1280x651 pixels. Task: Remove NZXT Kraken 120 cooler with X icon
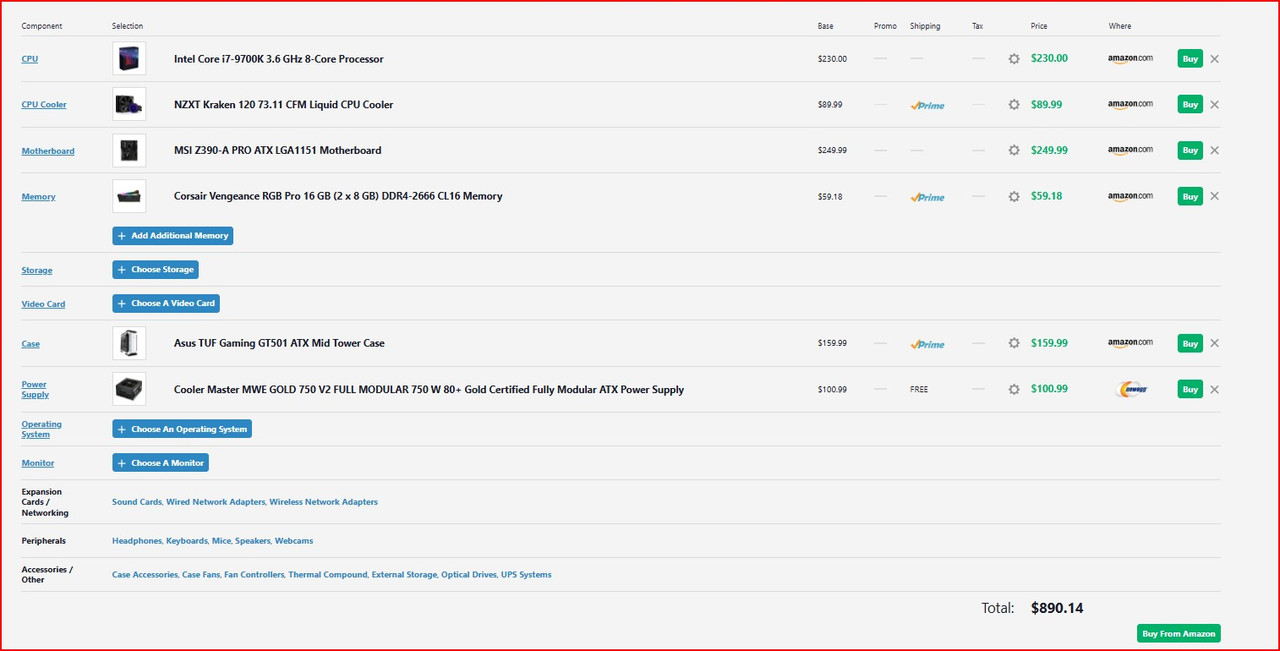(x=1214, y=105)
